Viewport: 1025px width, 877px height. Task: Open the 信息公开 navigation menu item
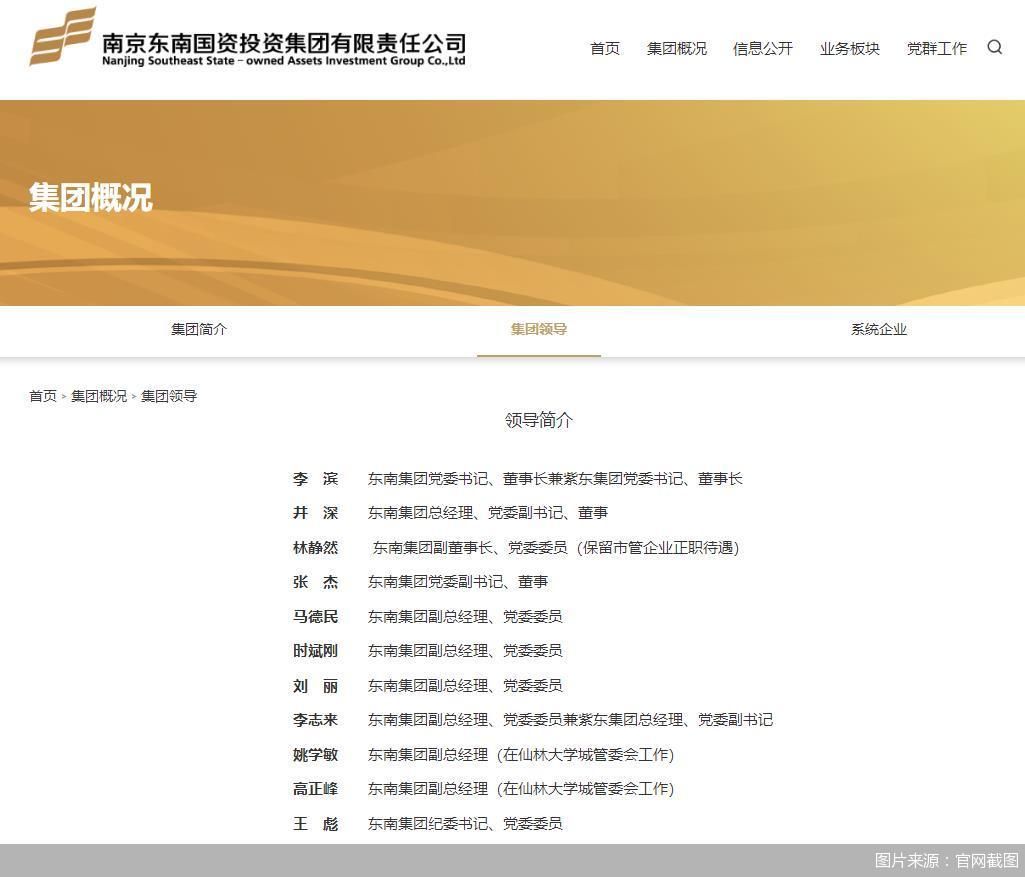click(761, 48)
